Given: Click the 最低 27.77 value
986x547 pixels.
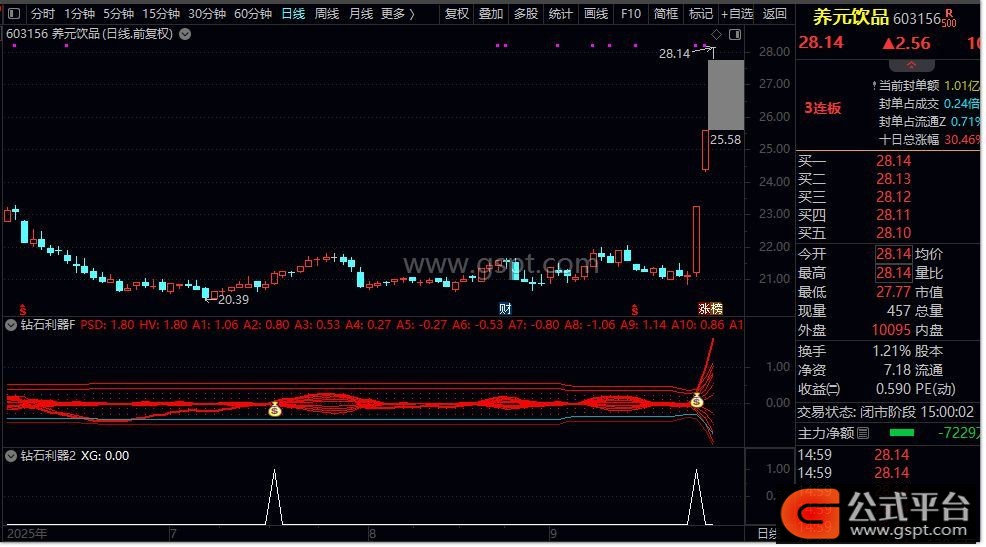Looking at the screenshot, I should pos(894,292).
